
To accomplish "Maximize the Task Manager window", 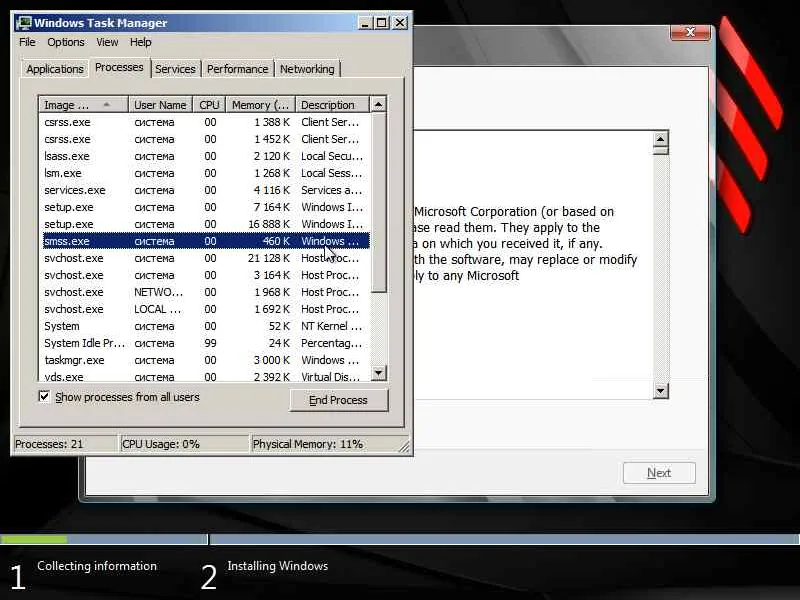I will pyautogui.click(x=382, y=23).
